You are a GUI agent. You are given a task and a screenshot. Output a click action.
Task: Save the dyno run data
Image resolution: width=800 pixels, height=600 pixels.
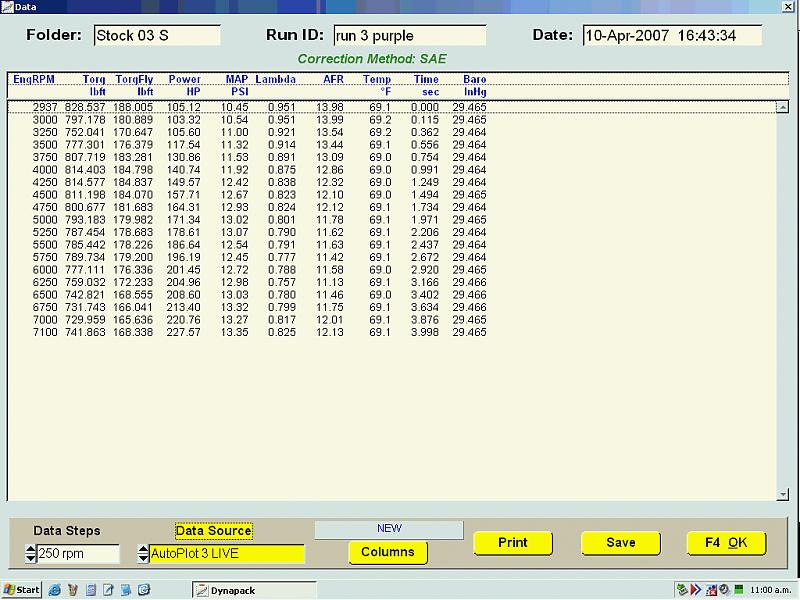[x=621, y=543]
